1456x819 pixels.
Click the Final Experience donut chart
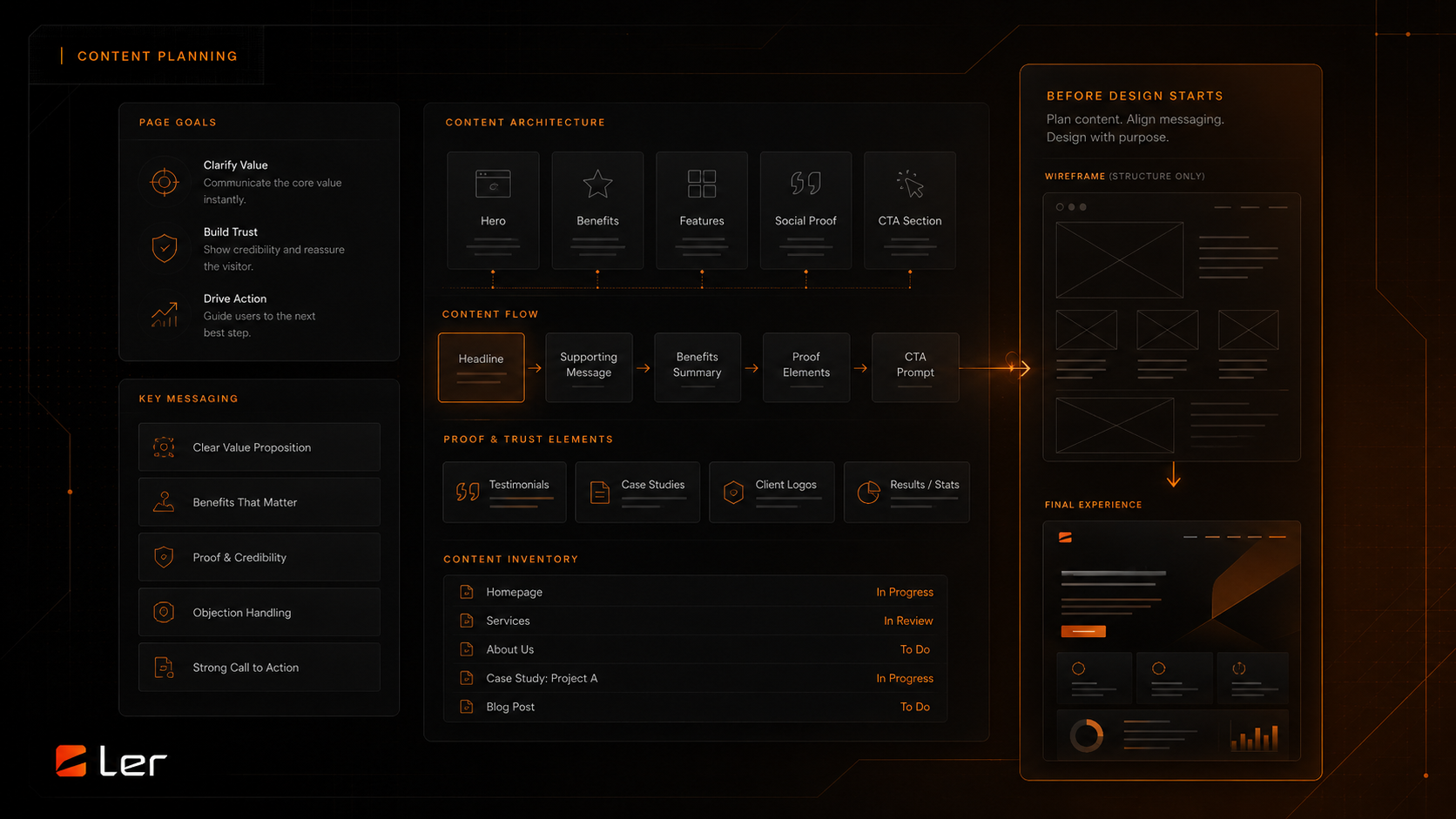(1087, 735)
